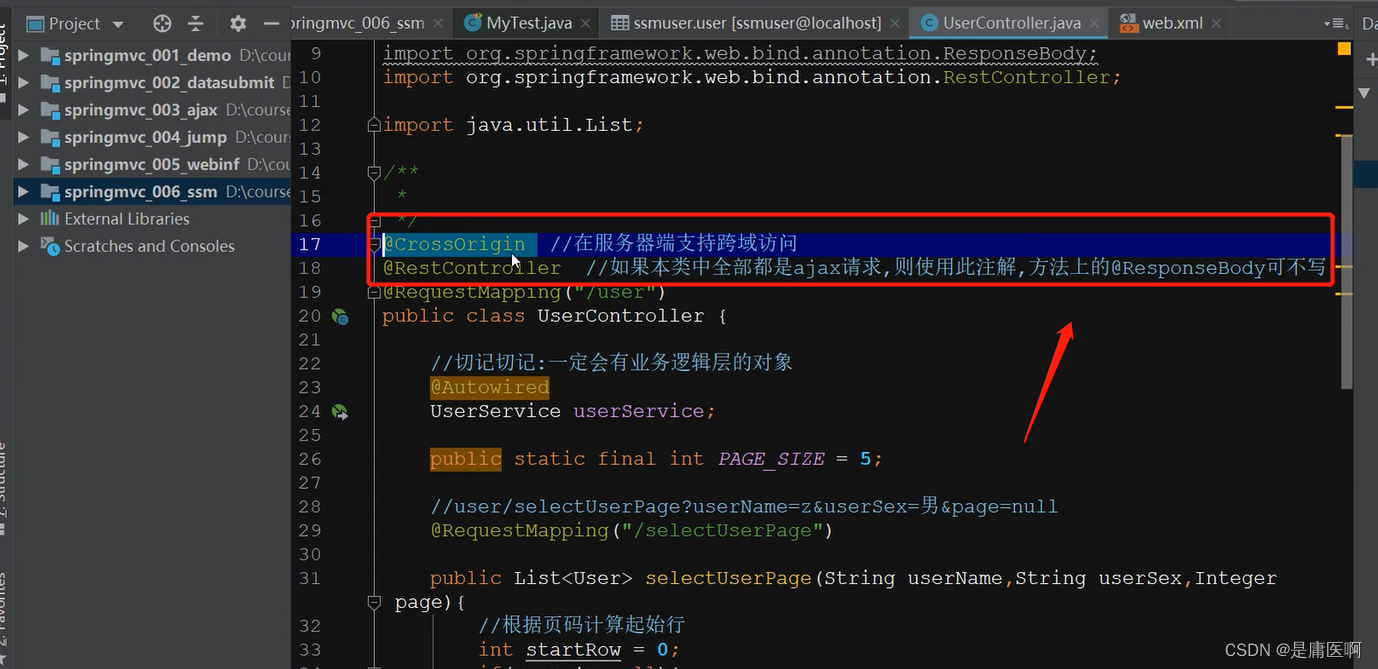This screenshot has height=669, width=1378.
Task: Expand the springmvc_001_demo module
Action: click(24, 56)
